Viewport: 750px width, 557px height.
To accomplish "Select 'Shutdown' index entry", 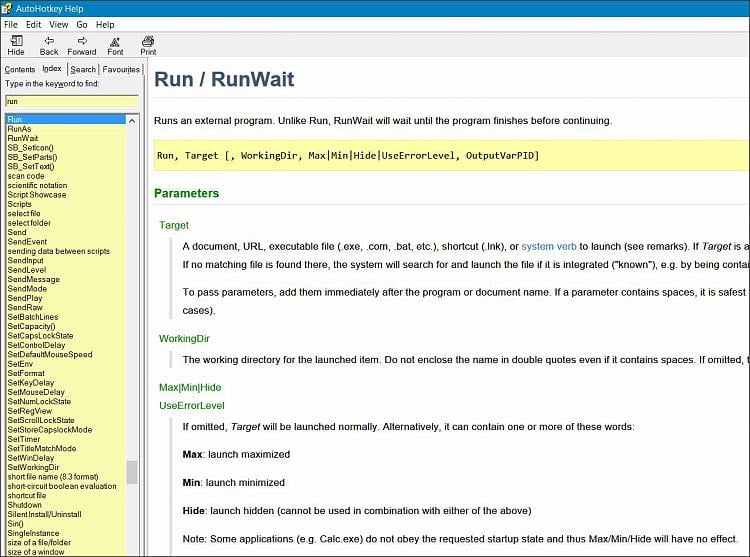I will pos(24,505).
